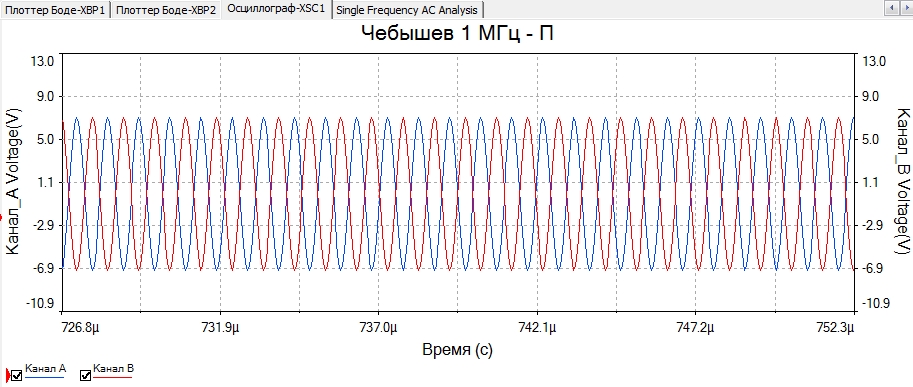Image resolution: width=913 pixels, height=387 pixels.
Task: Click the Канал A legend label
Action: tap(45, 368)
